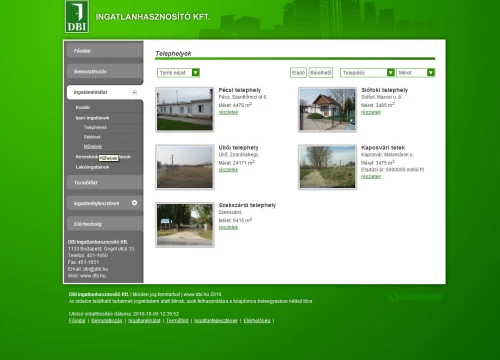Click the 'Telephelyek' page heading
This screenshot has width=500, height=360.
point(173,53)
